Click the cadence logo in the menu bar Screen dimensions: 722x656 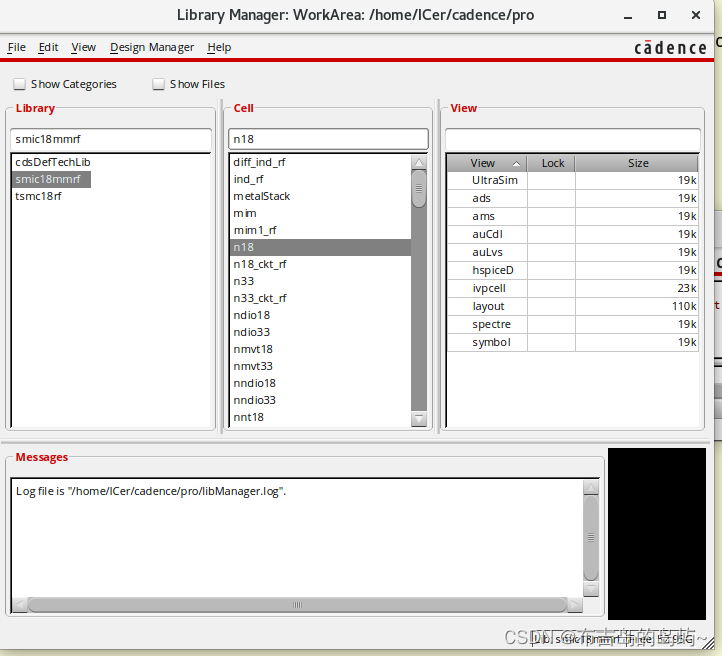[669, 47]
